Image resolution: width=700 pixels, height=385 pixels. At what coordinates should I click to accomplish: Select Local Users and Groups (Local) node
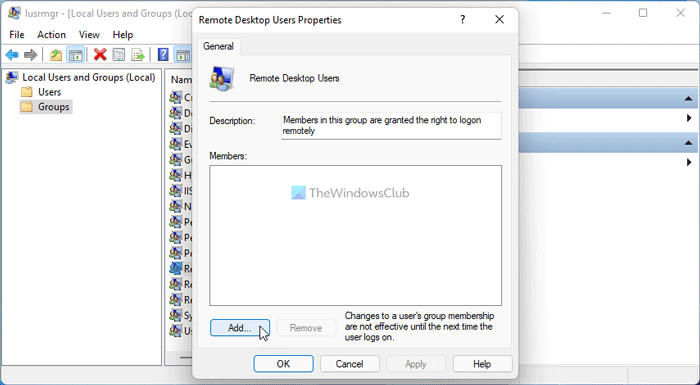coord(88,77)
